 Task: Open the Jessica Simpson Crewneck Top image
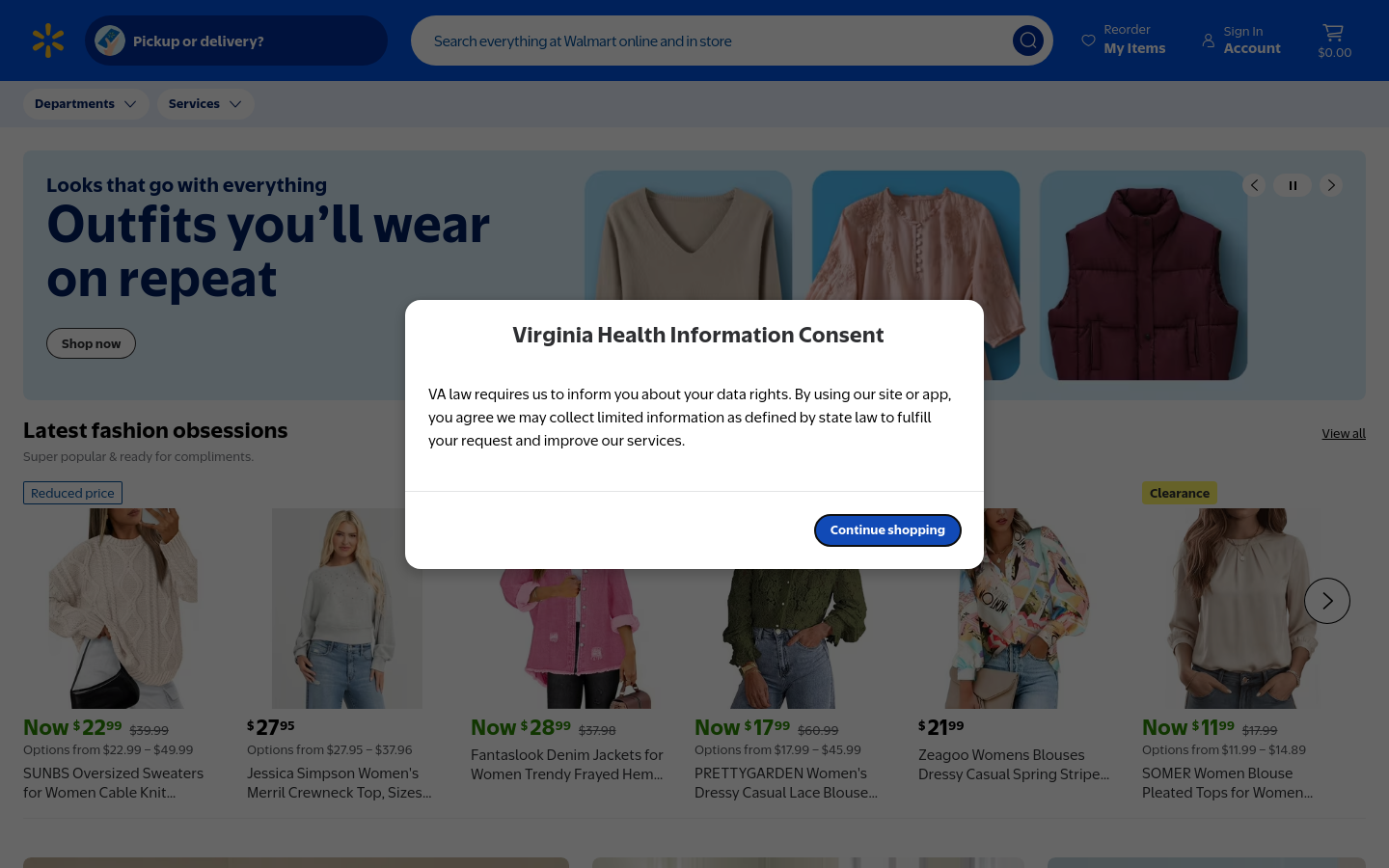coord(347,609)
